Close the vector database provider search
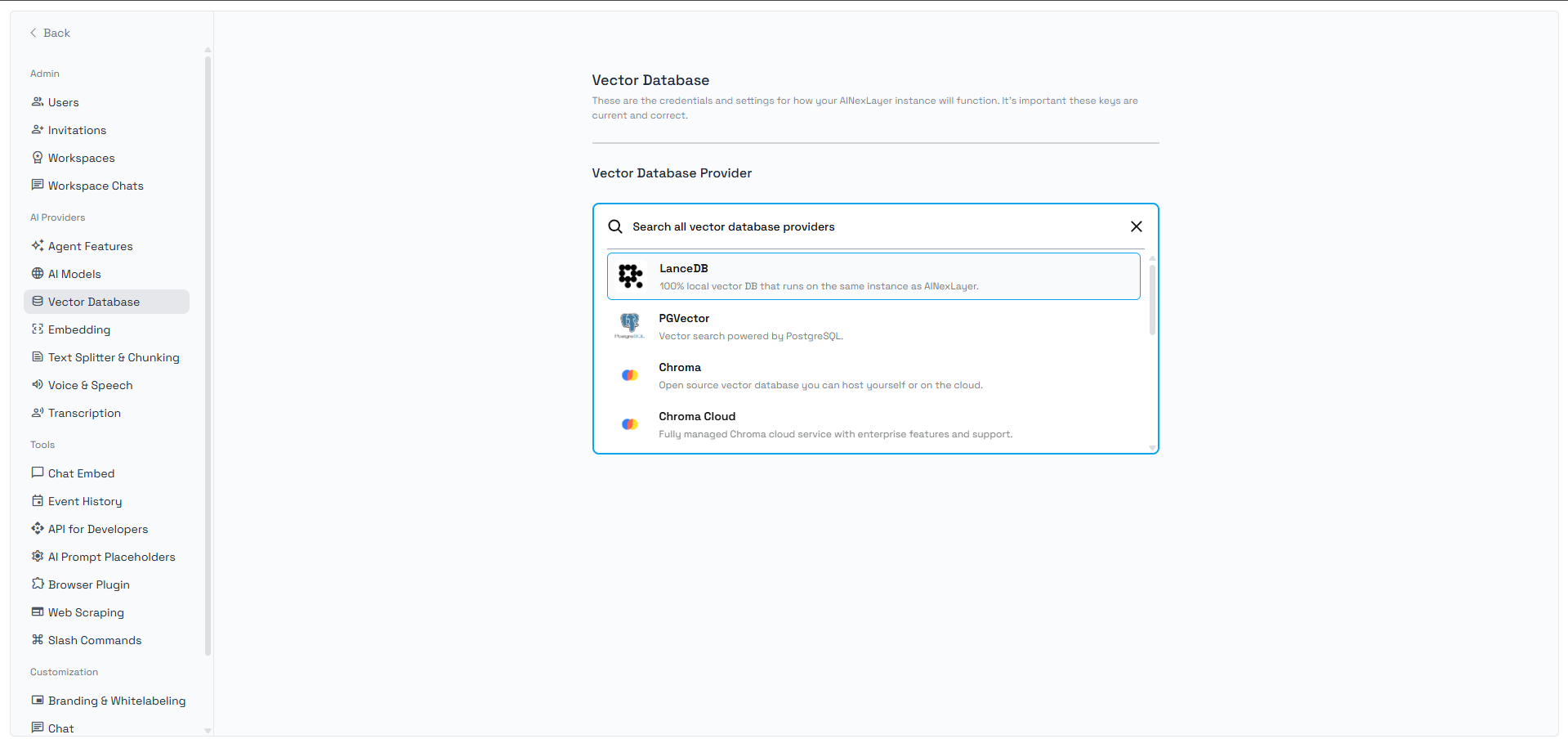 [x=1136, y=226]
